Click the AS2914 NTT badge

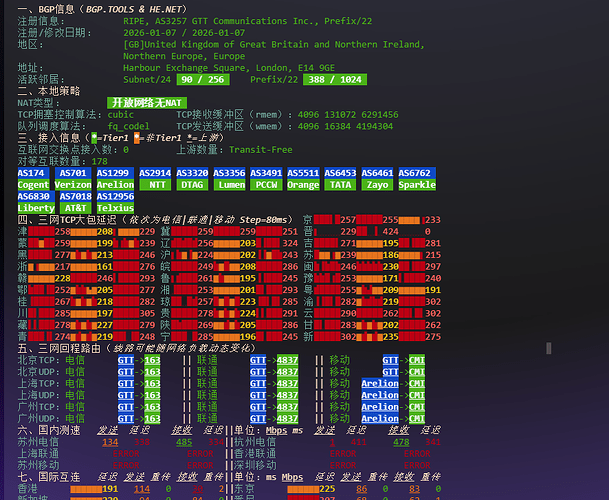point(155,179)
